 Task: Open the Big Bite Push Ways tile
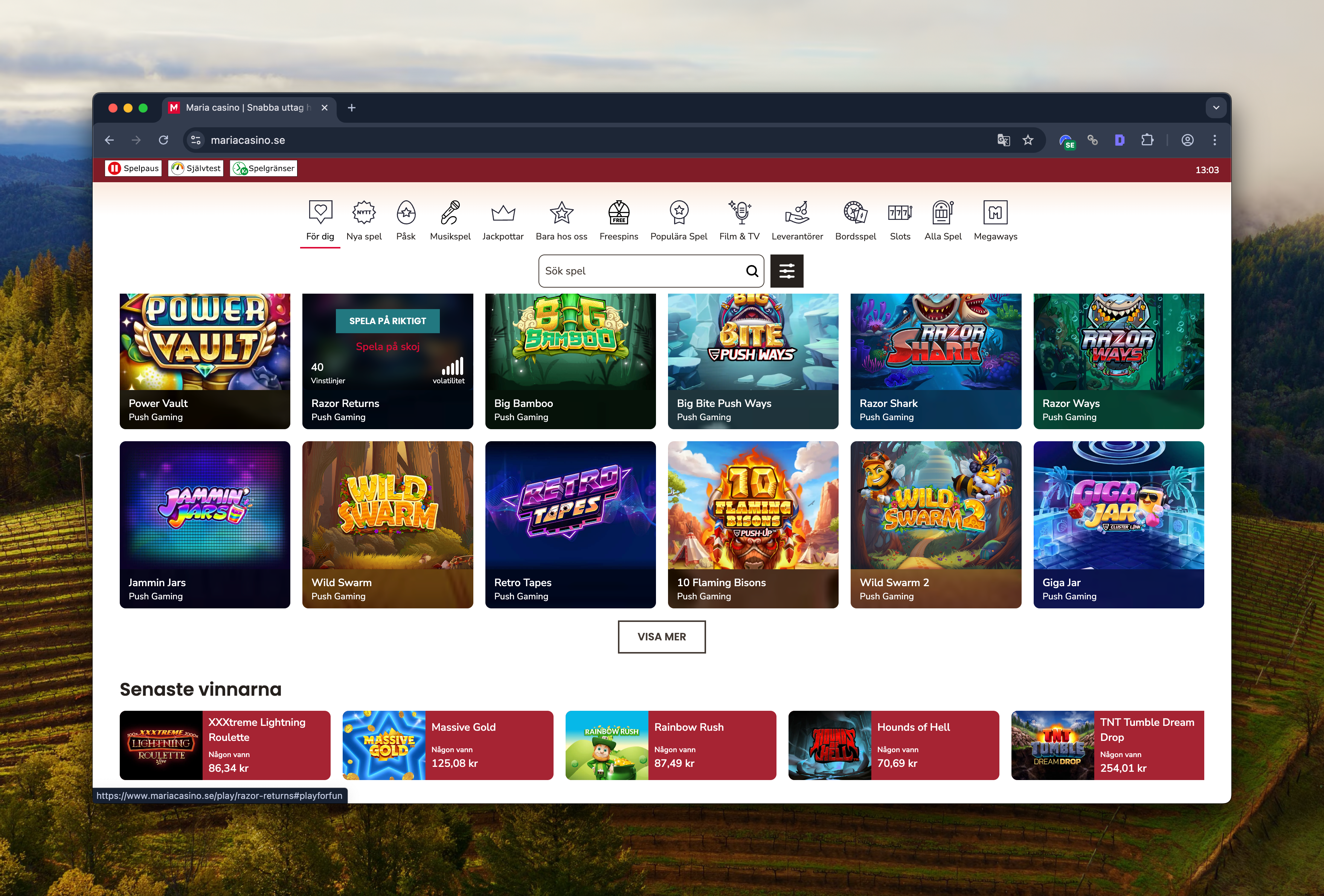(x=753, y=361)
